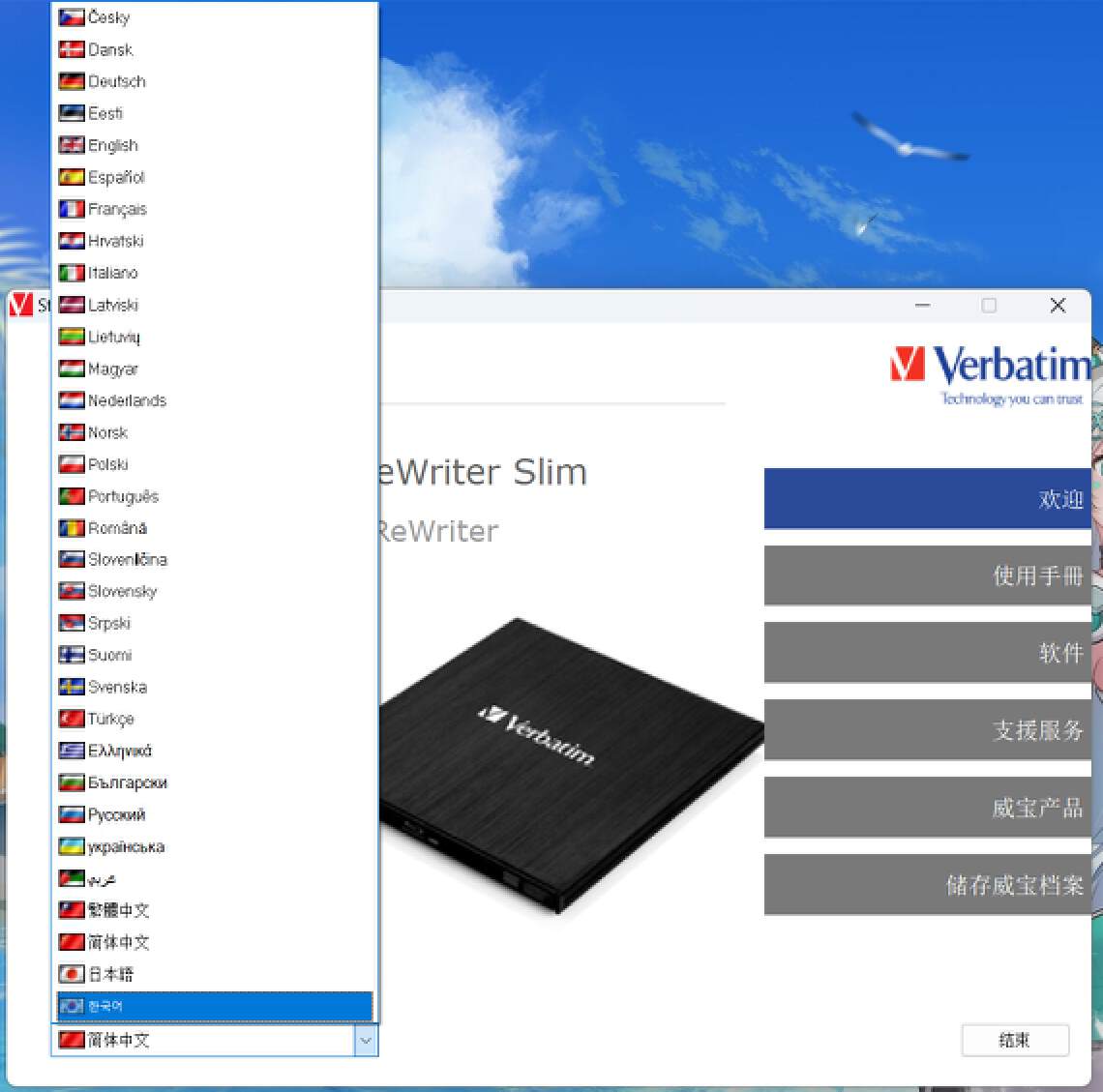Select Lietuvių language entry
This screenshot has height=1092, width=1103.
[x=215, y=336]
